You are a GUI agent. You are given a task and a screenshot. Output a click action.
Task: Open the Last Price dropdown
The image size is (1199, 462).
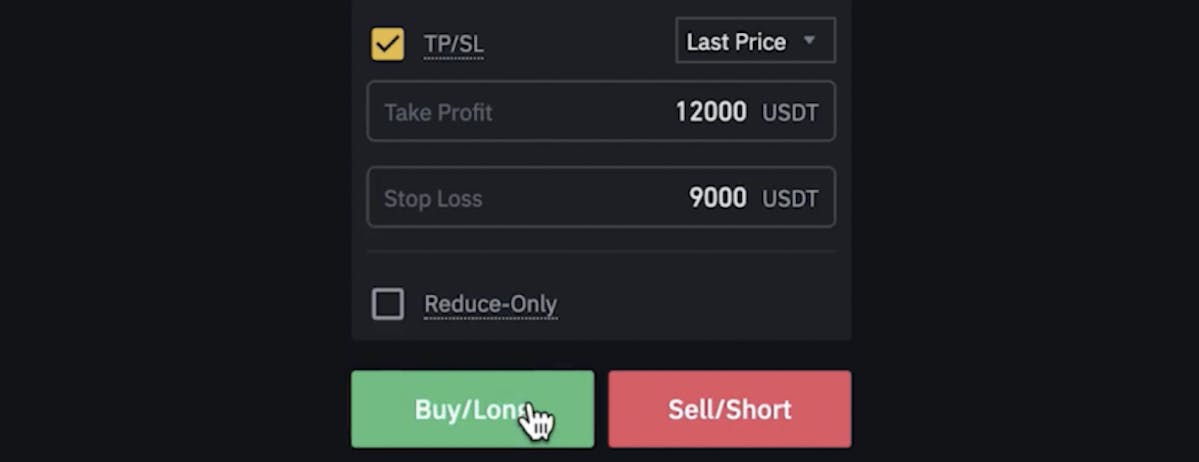pos(755,41)
